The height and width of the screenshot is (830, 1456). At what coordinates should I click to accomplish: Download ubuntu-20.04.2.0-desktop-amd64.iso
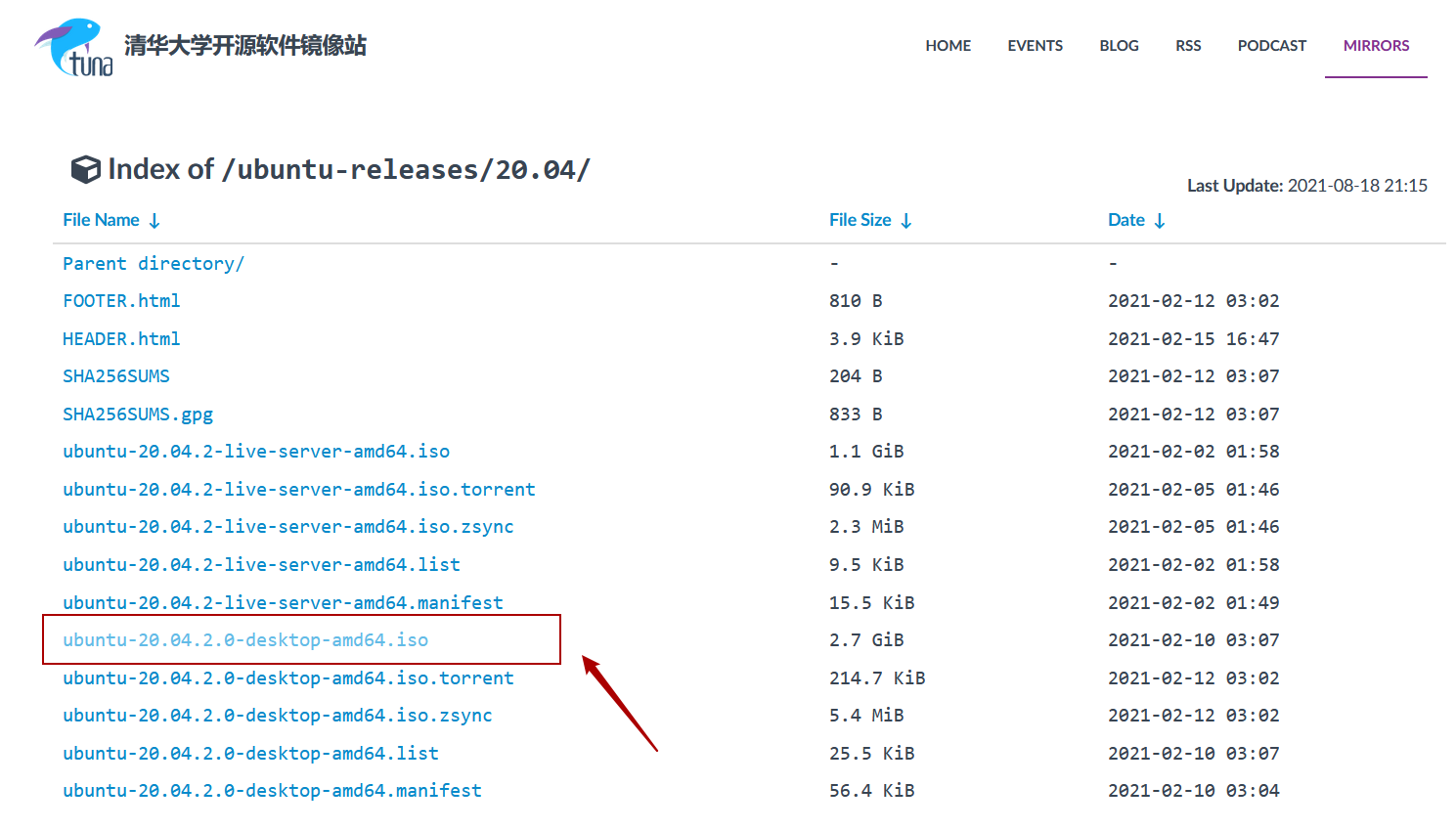click(x=245, y=640)
